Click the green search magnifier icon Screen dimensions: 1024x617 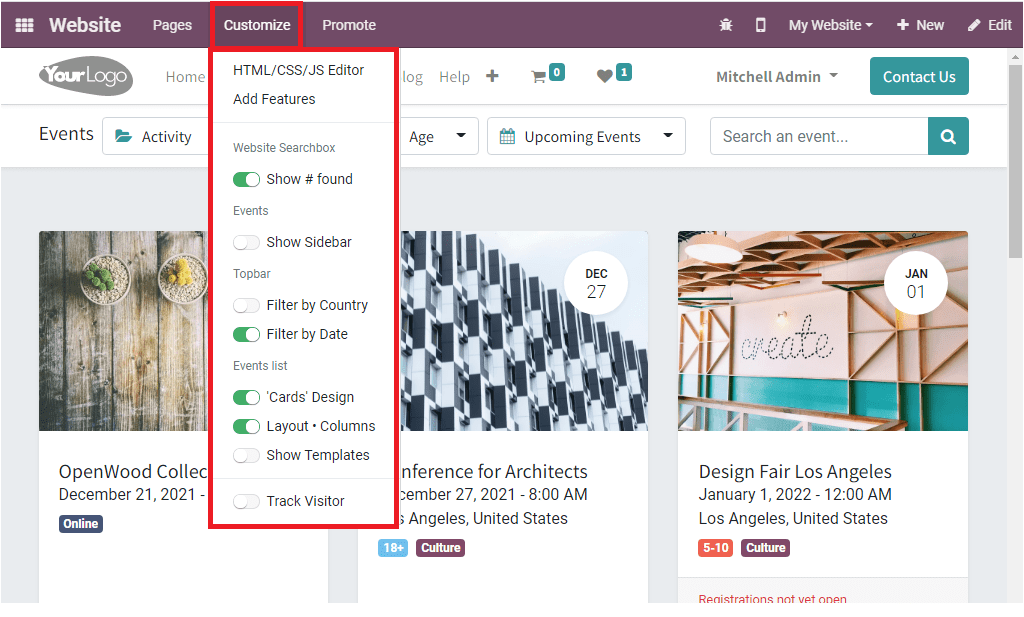[947, 136]
